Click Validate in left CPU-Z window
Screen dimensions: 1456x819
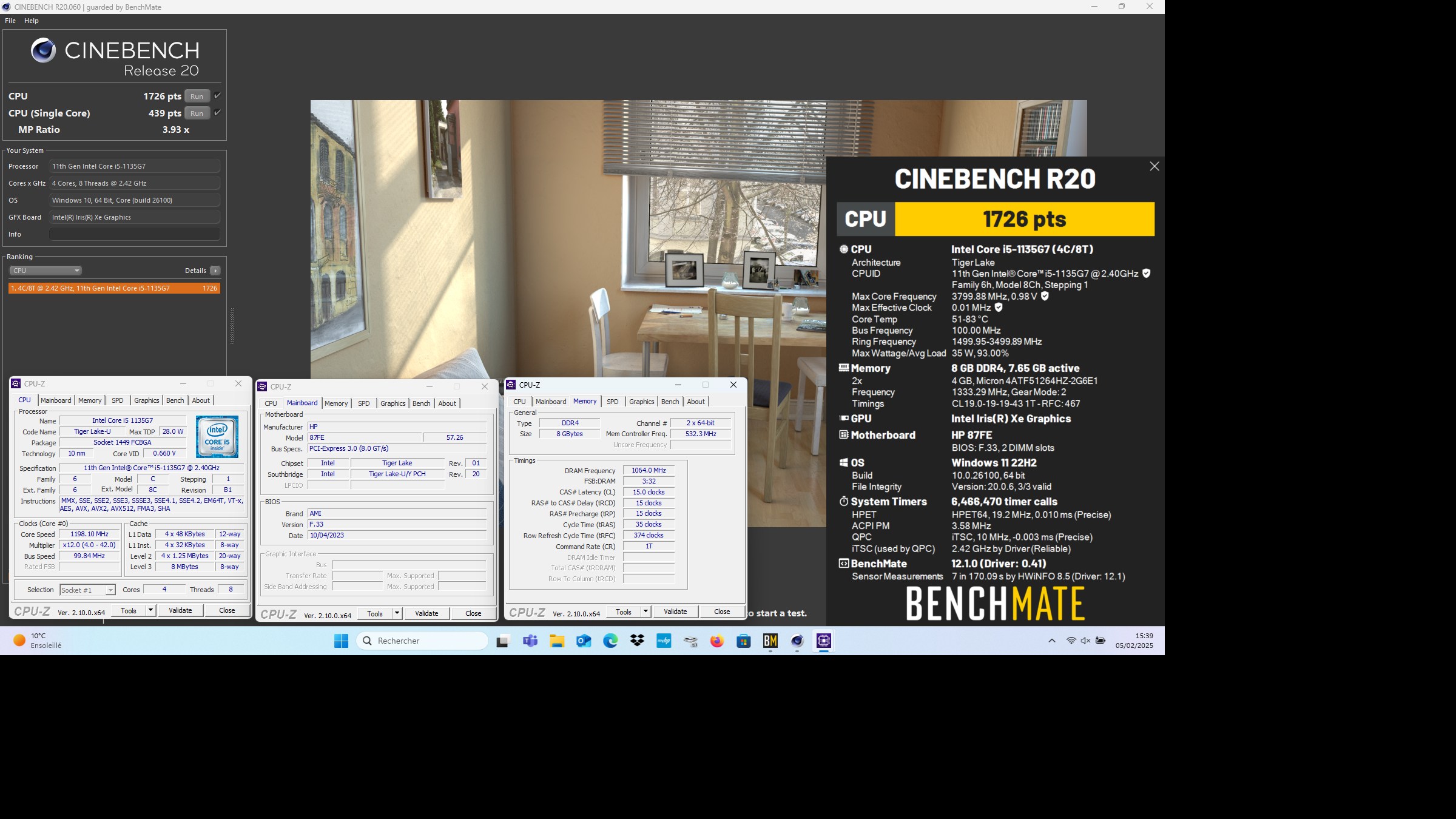pos(180,611)
